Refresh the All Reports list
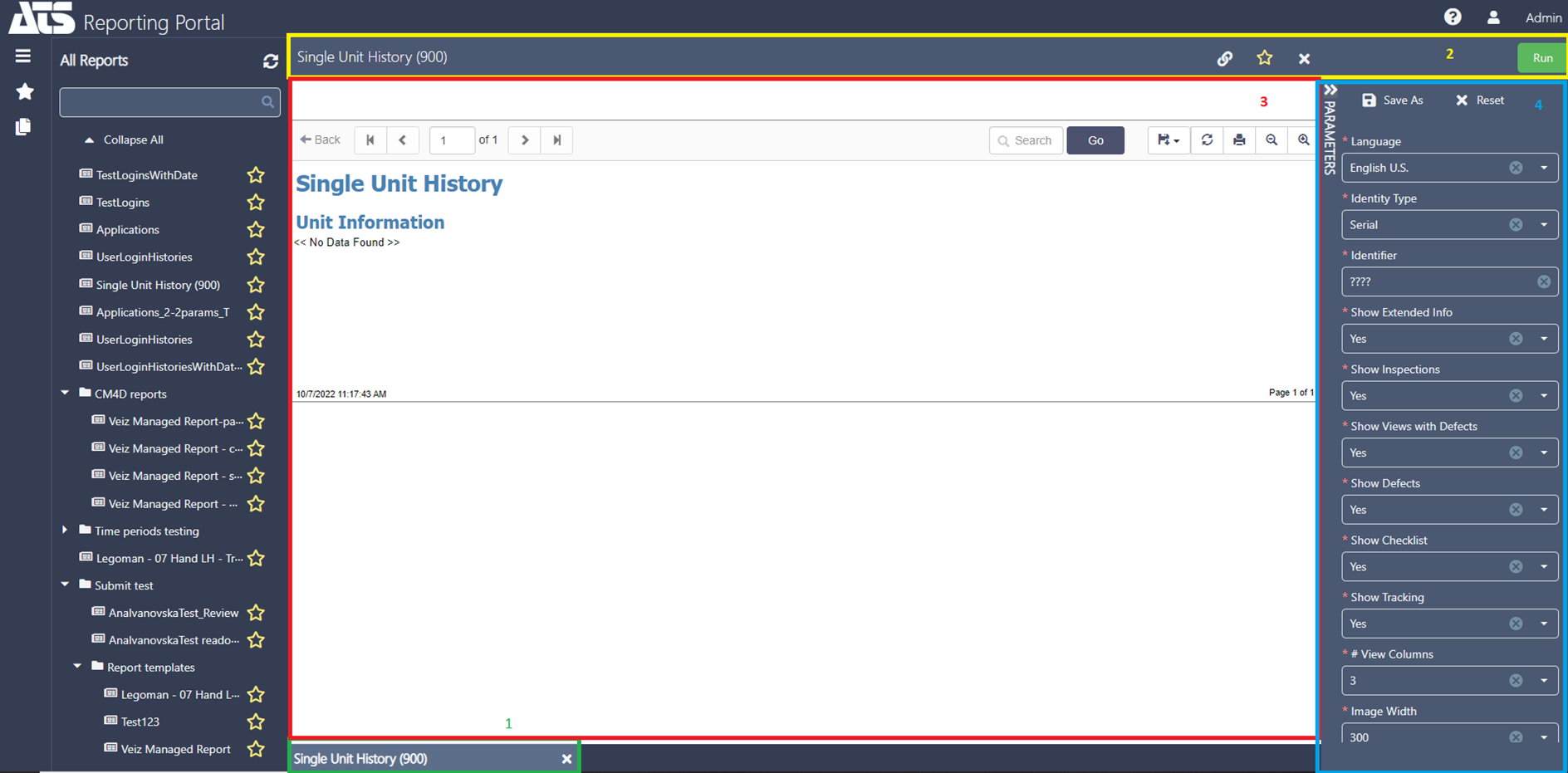The height and width of the screenshot is (773, 1568). [271, 61]
